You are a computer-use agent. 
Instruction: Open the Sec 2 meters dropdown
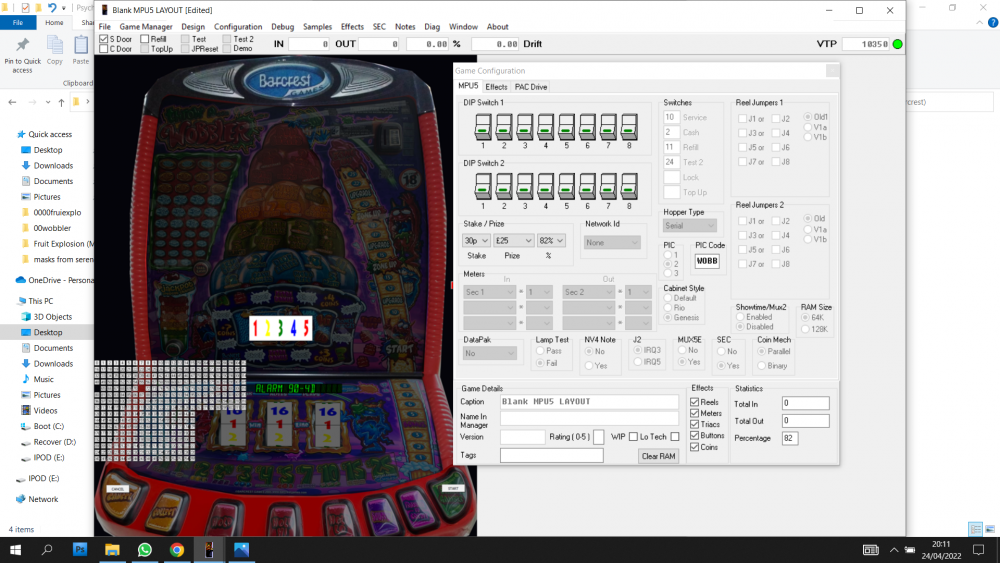point(588,292)
